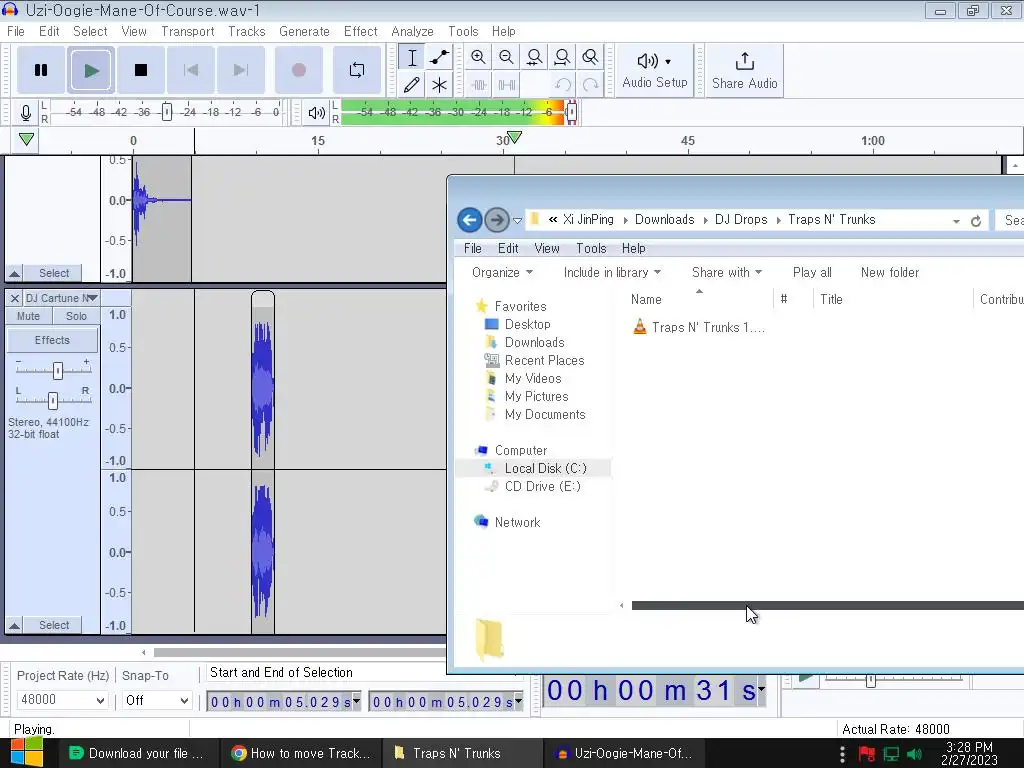Open Organize dropdown in Explorer
The width and height of the screenshot is (1024, 768).
point(502,272)
